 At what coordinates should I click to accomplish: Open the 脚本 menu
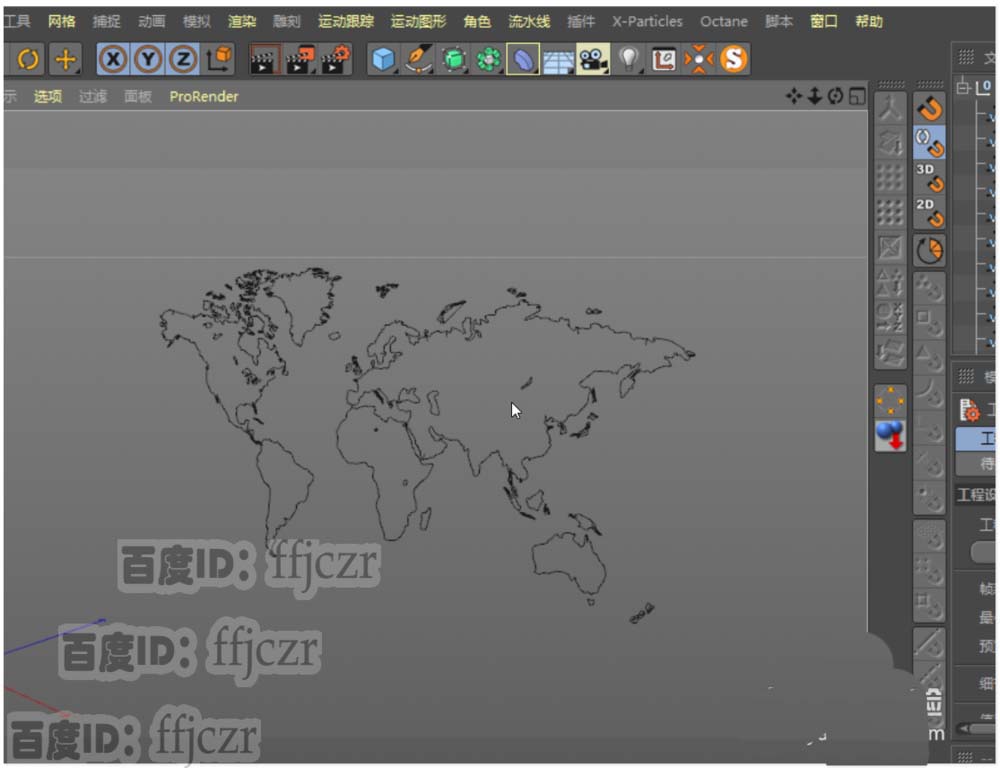click(x=779, y=21)
